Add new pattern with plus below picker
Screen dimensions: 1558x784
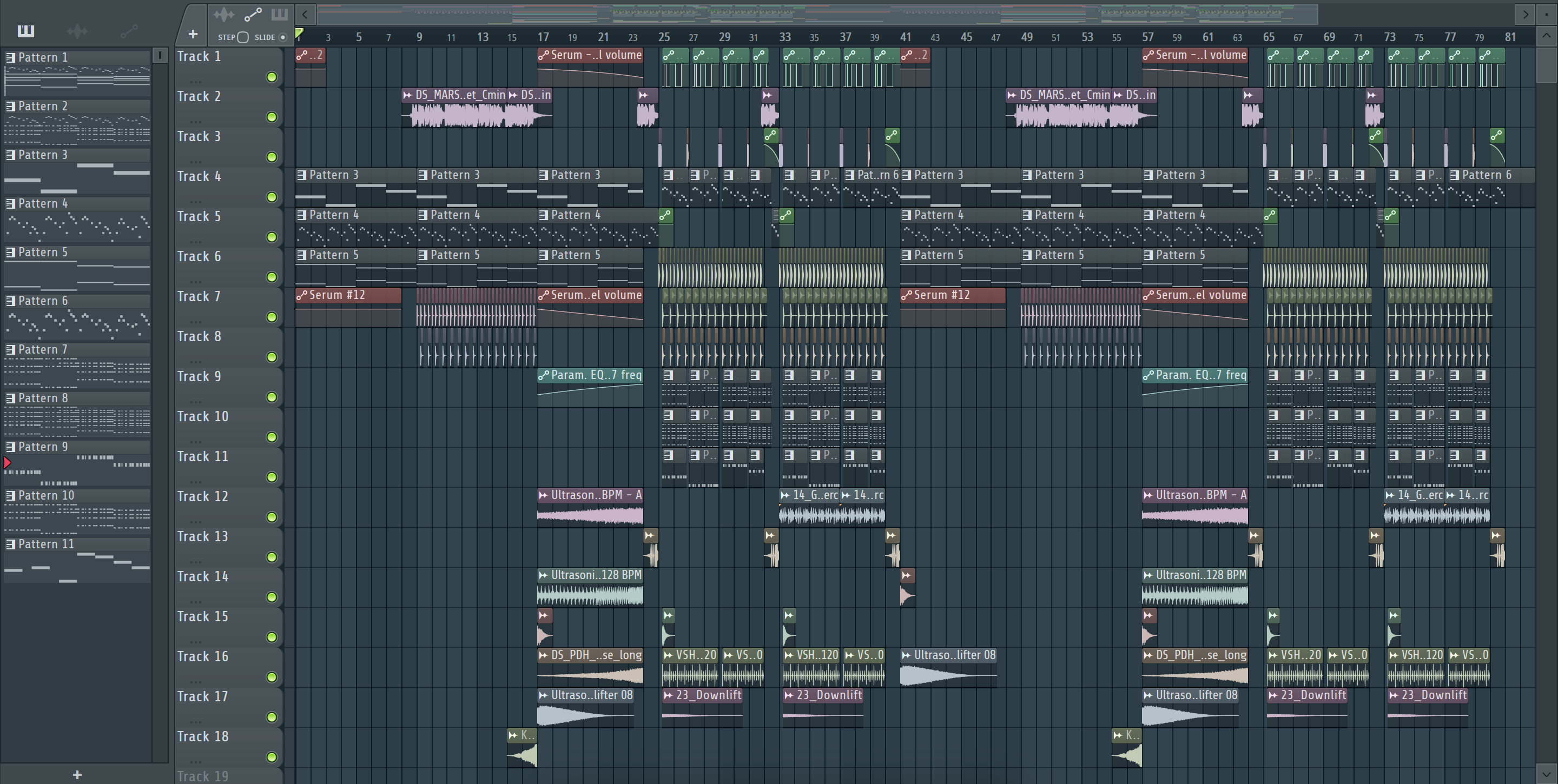[77, 774]
